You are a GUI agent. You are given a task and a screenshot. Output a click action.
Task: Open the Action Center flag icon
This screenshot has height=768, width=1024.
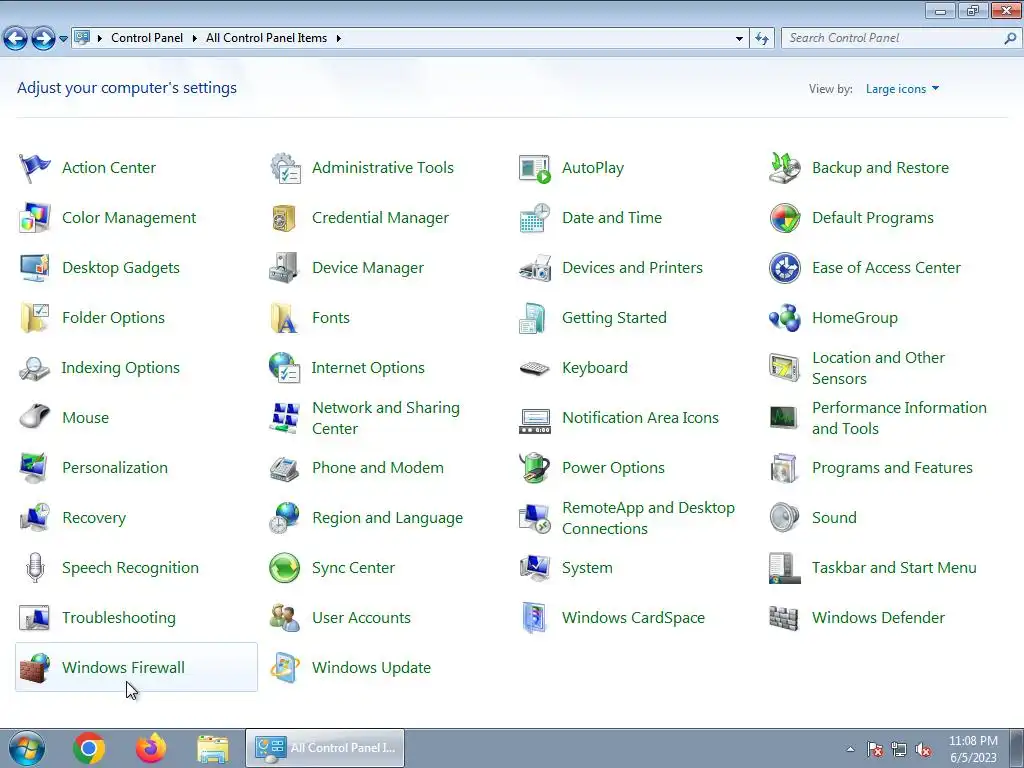pyautogui.click(x=35, y=168)
